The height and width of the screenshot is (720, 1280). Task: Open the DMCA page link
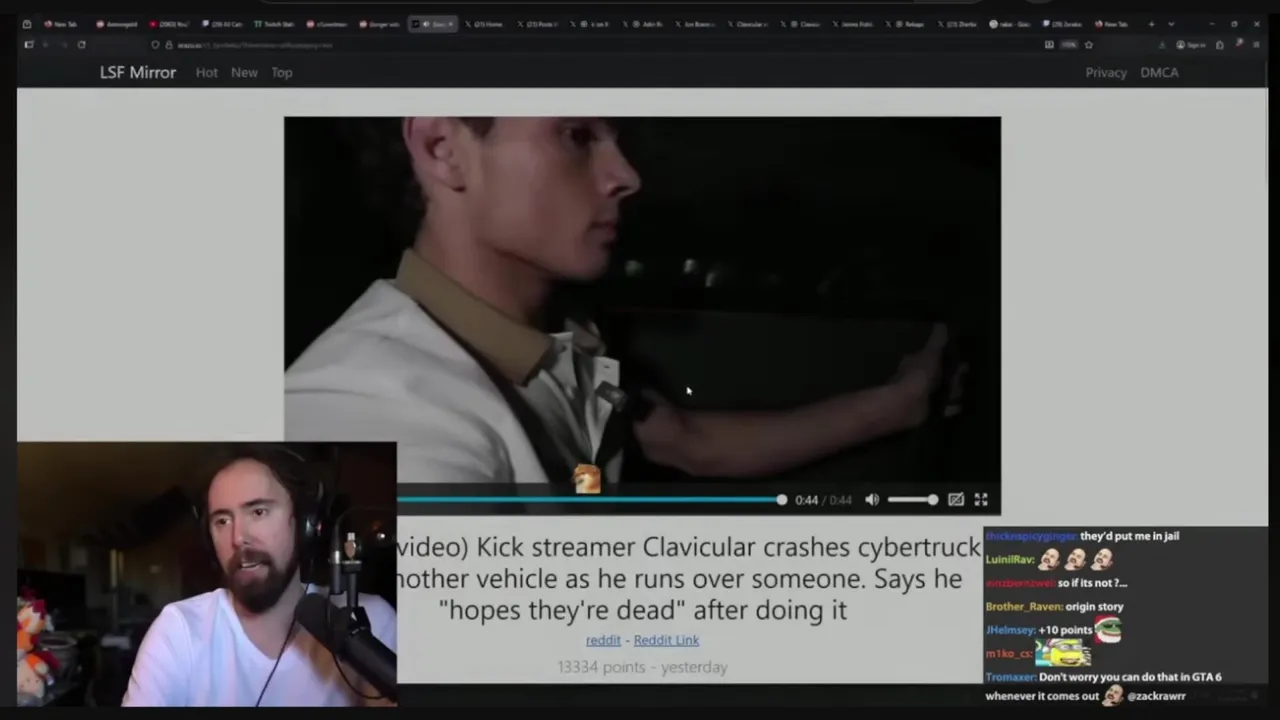(x=1159, y=72)
